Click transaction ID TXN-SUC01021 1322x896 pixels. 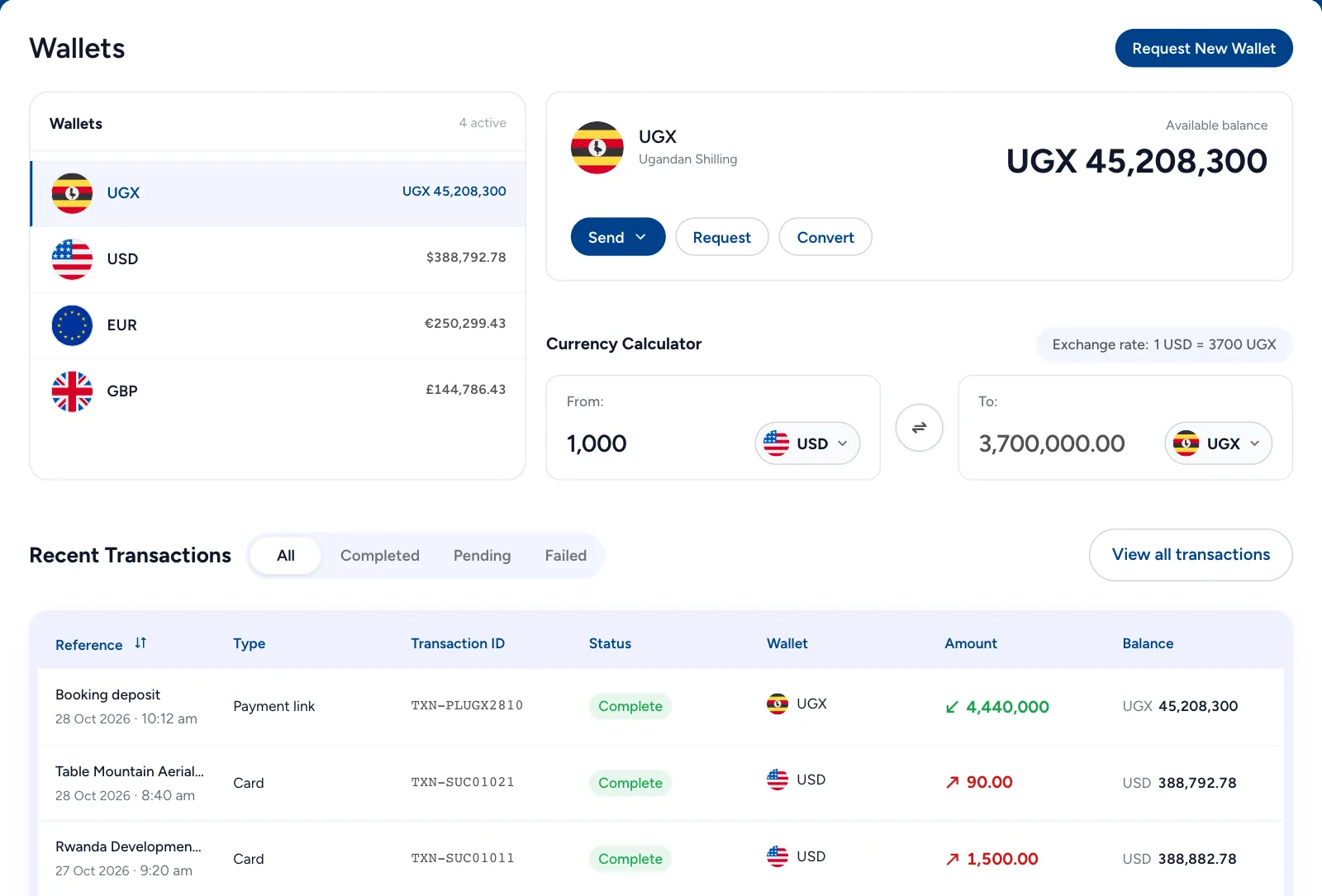[463, 782]
